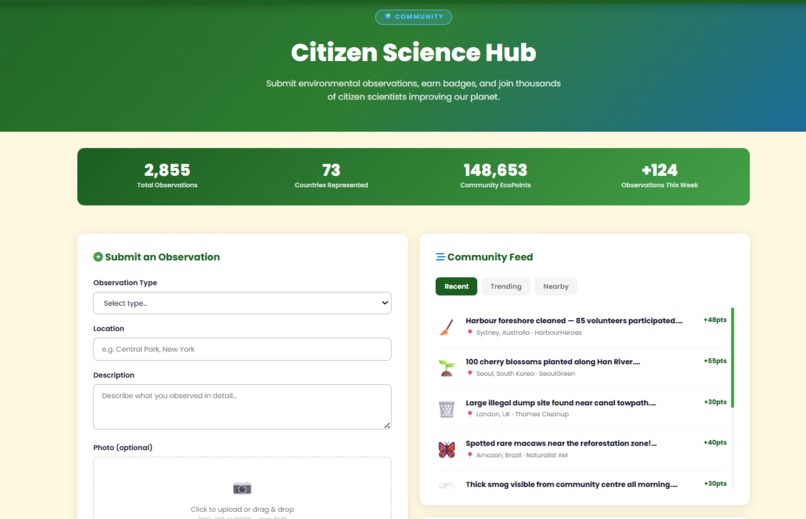
Task: Click the Community Feed heading
Action: pos(490,257)
